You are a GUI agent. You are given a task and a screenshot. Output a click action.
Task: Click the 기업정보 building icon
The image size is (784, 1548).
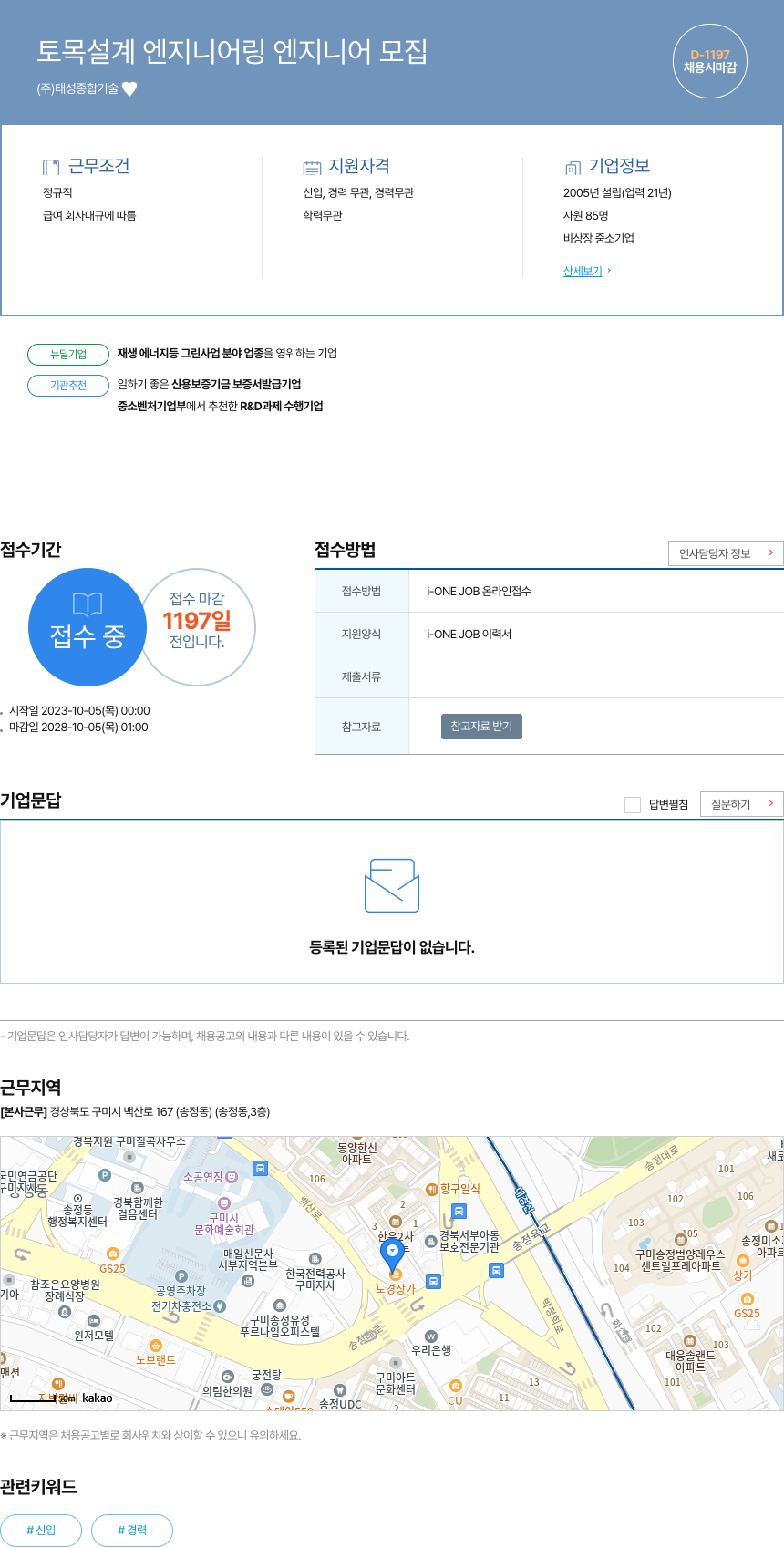click(x=573, y=167)
